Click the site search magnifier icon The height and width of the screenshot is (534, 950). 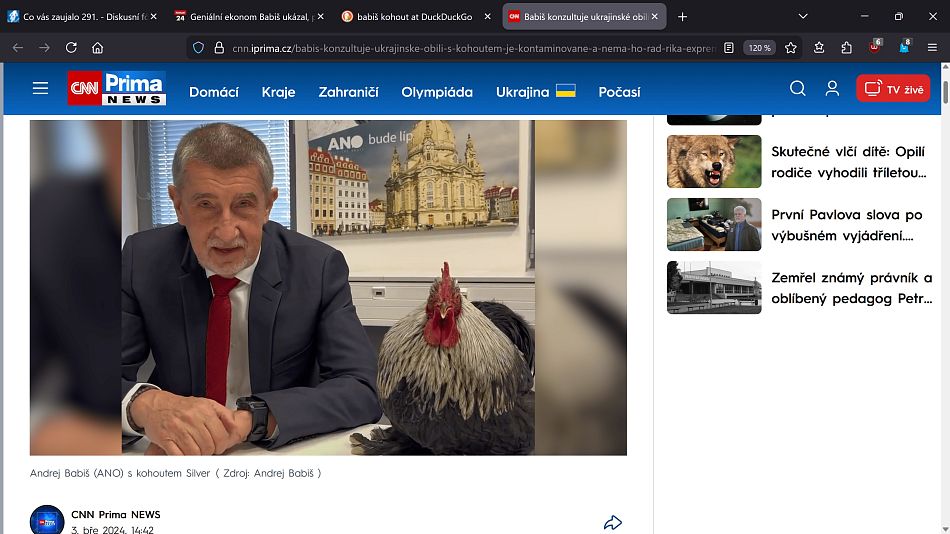(797, 89)
